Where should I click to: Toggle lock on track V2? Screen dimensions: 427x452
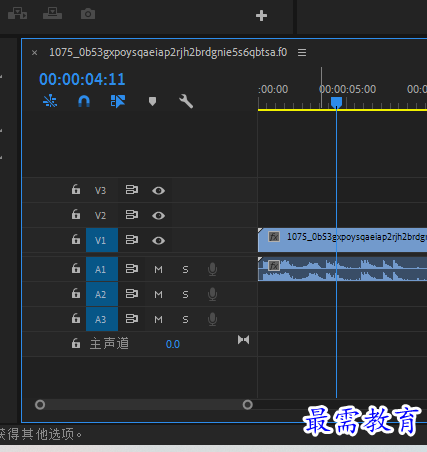(x=76, y=214)
